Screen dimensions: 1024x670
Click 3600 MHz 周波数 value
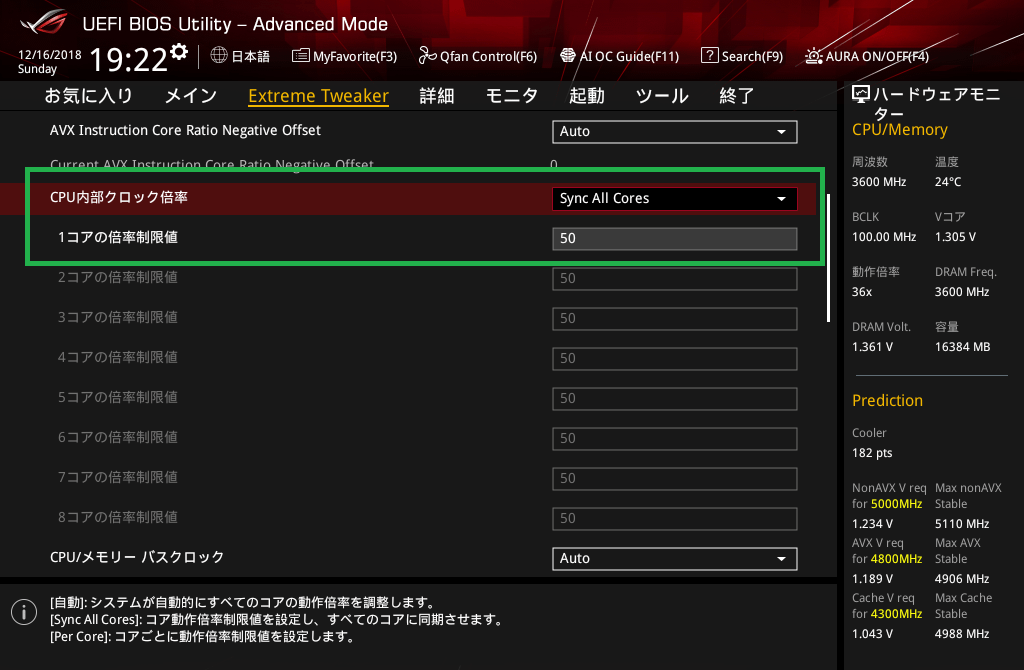pyautogui.click(x=878, y=182)
